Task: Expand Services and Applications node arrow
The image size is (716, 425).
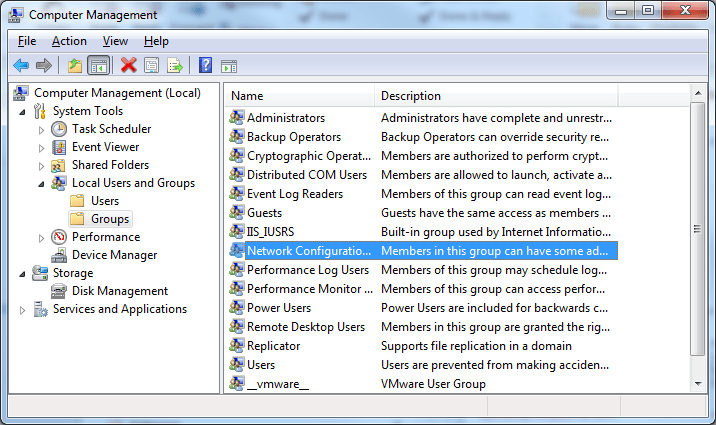Action: [22, 310]
